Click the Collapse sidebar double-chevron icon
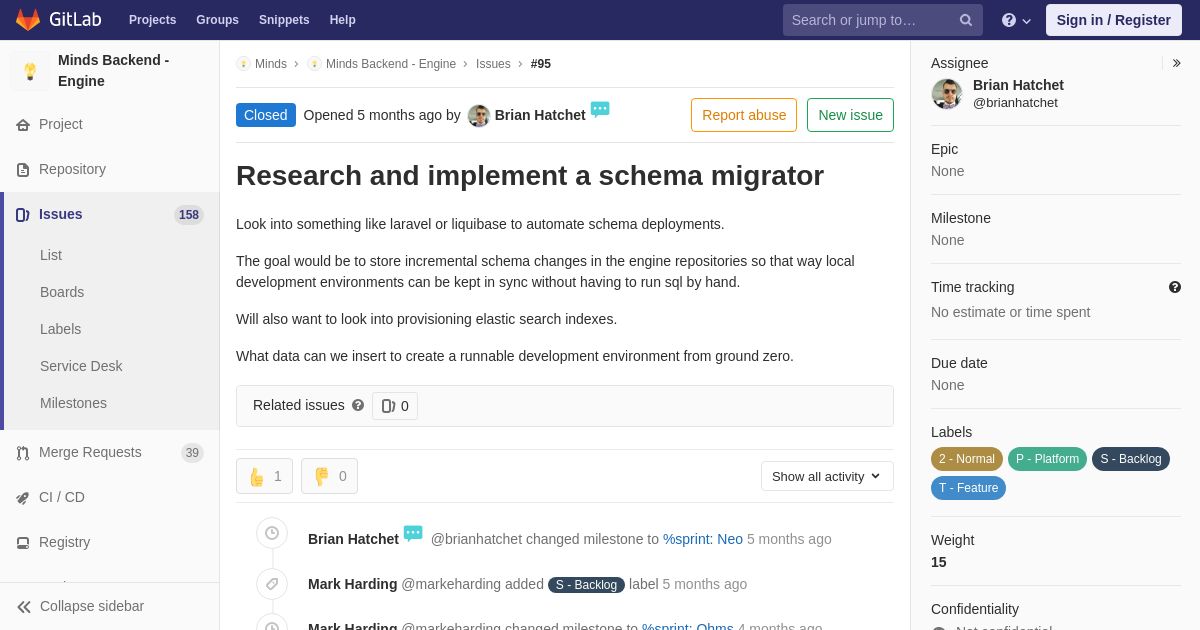1200x630 pixels. tap(24, 607)
